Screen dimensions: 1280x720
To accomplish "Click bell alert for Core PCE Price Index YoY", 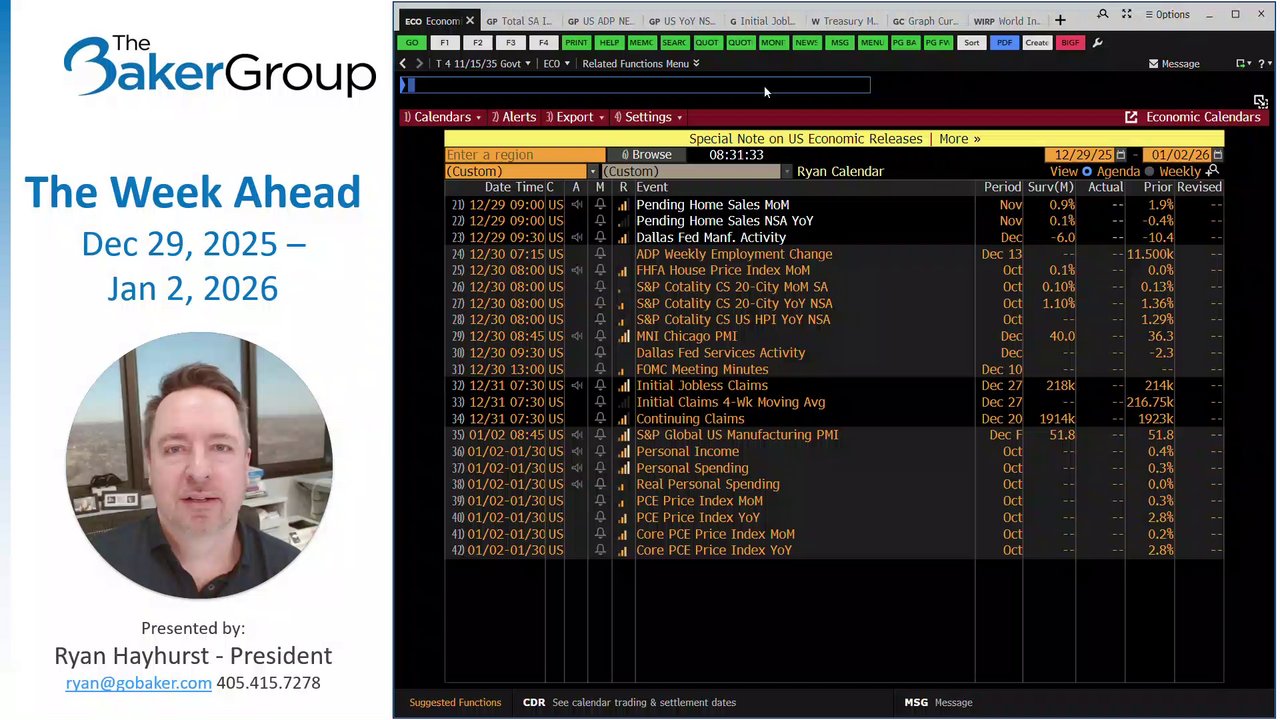I will (x=600, y=551).
